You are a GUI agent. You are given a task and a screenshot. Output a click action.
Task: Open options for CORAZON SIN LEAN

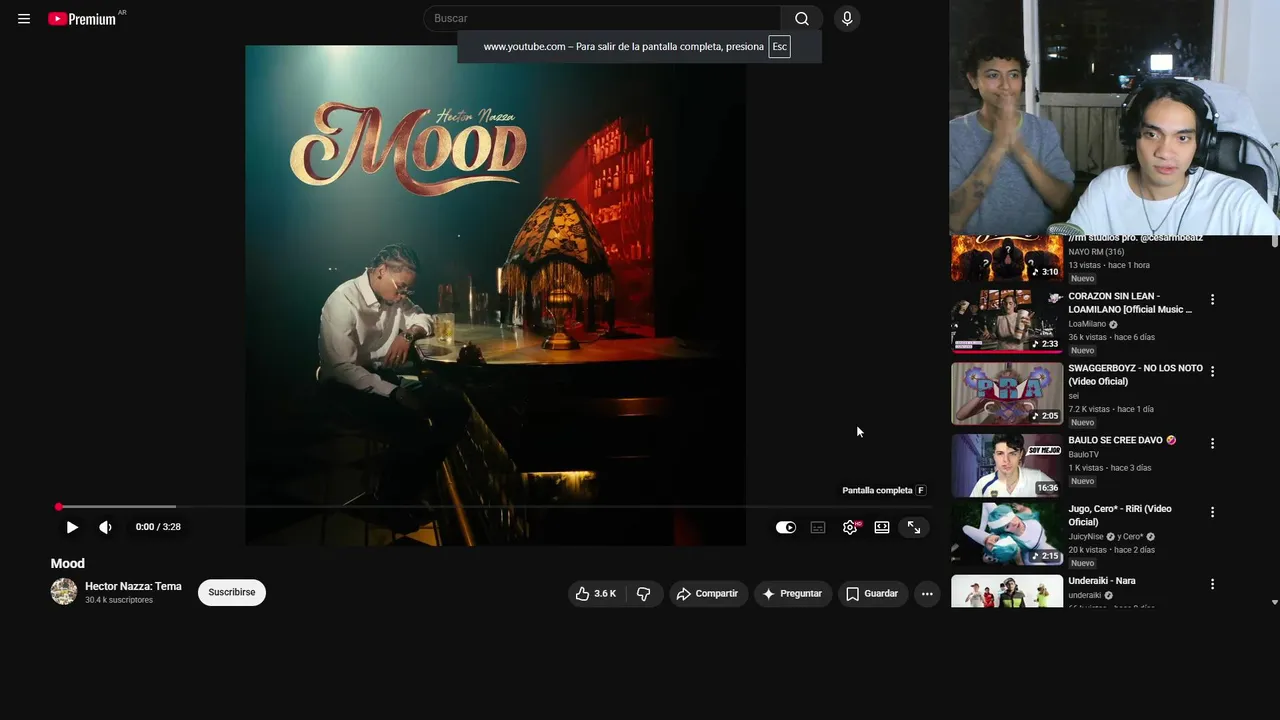tap(1212, 299)
